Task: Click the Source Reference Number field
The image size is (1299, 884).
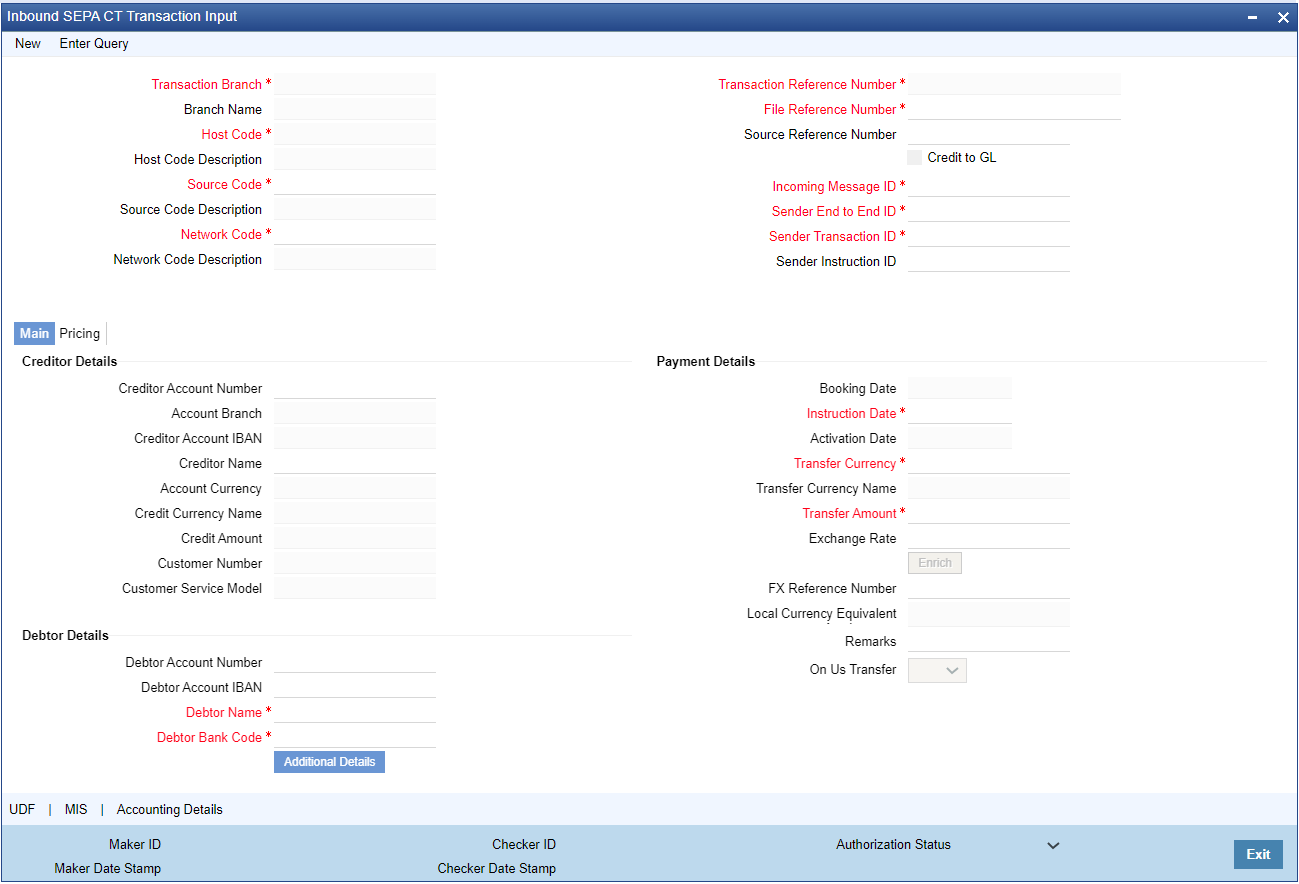Action: click(x=989, y=134)
